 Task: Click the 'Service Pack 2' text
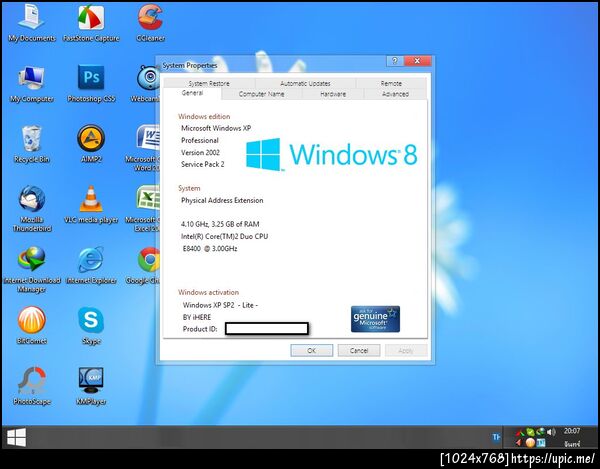coord(203,164)
